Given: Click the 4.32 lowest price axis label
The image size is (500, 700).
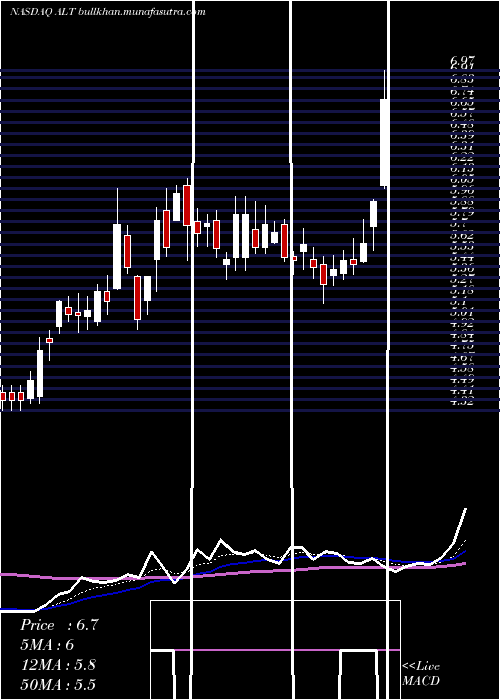Looking at the screenshot, I should (x=462, y=401).
